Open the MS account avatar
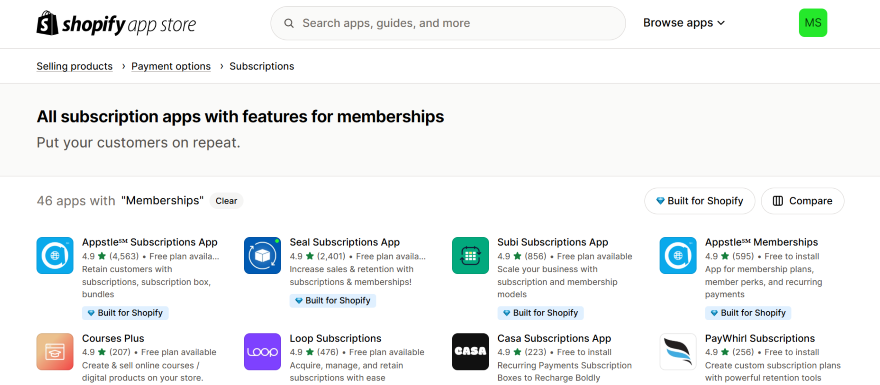880x385 pixels. tap(813, 23)
